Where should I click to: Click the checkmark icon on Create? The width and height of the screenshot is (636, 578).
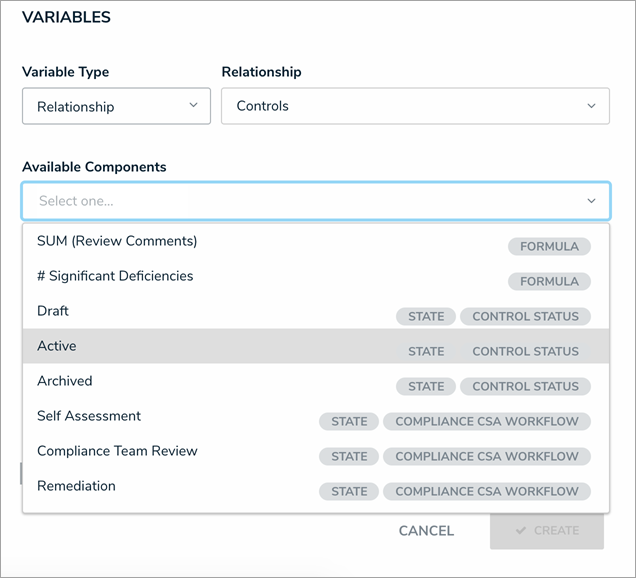coord(521,530)
